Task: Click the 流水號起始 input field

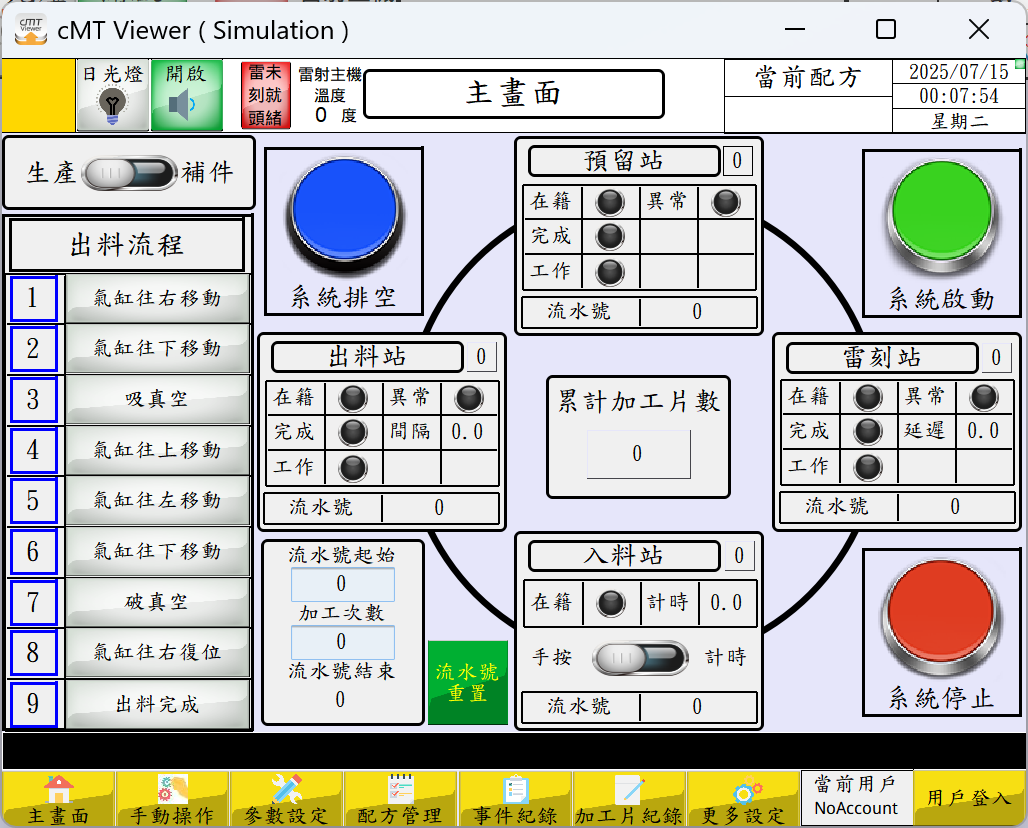Action: tap(343, 584)
